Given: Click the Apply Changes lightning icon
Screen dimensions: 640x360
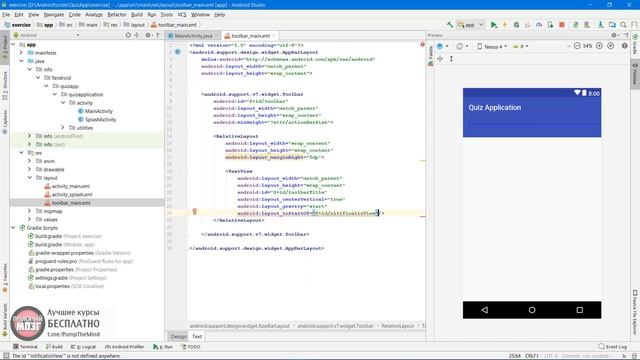Looking at the screenshot, I should (505, 25).
